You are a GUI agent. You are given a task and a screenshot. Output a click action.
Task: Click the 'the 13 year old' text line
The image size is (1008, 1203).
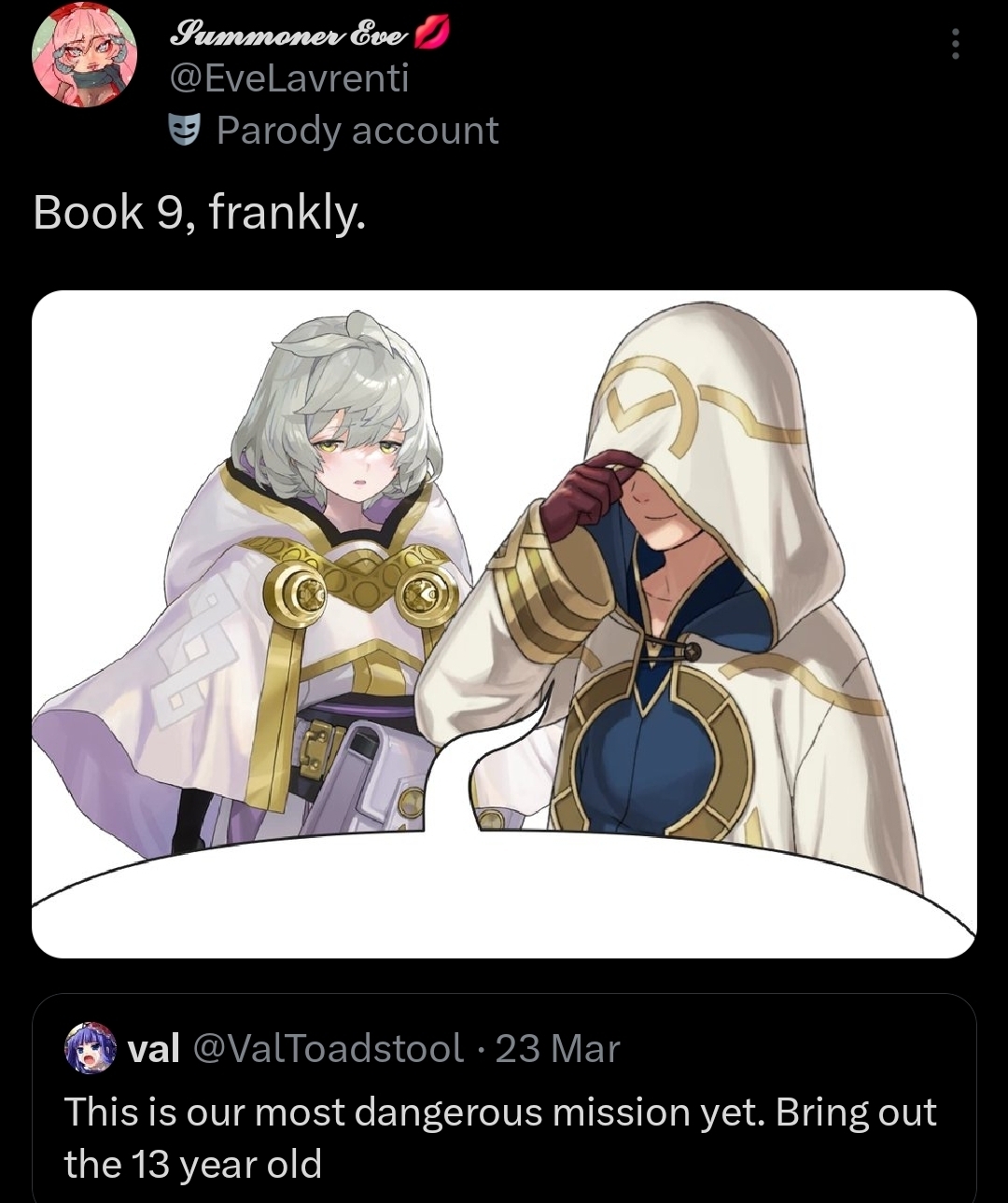point(193,1164)
